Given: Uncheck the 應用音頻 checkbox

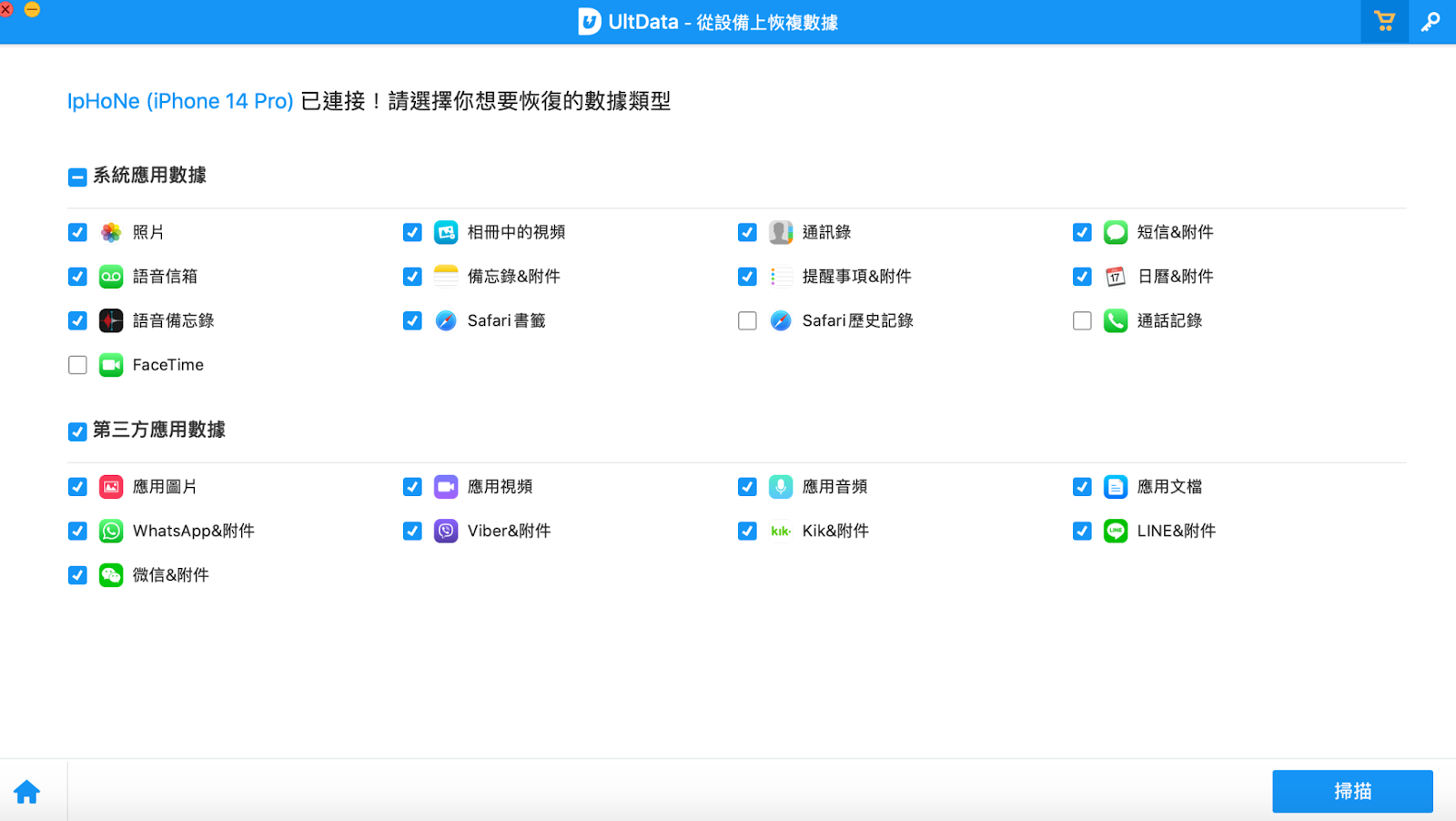Looking at the screenshot, I should 747,487.
